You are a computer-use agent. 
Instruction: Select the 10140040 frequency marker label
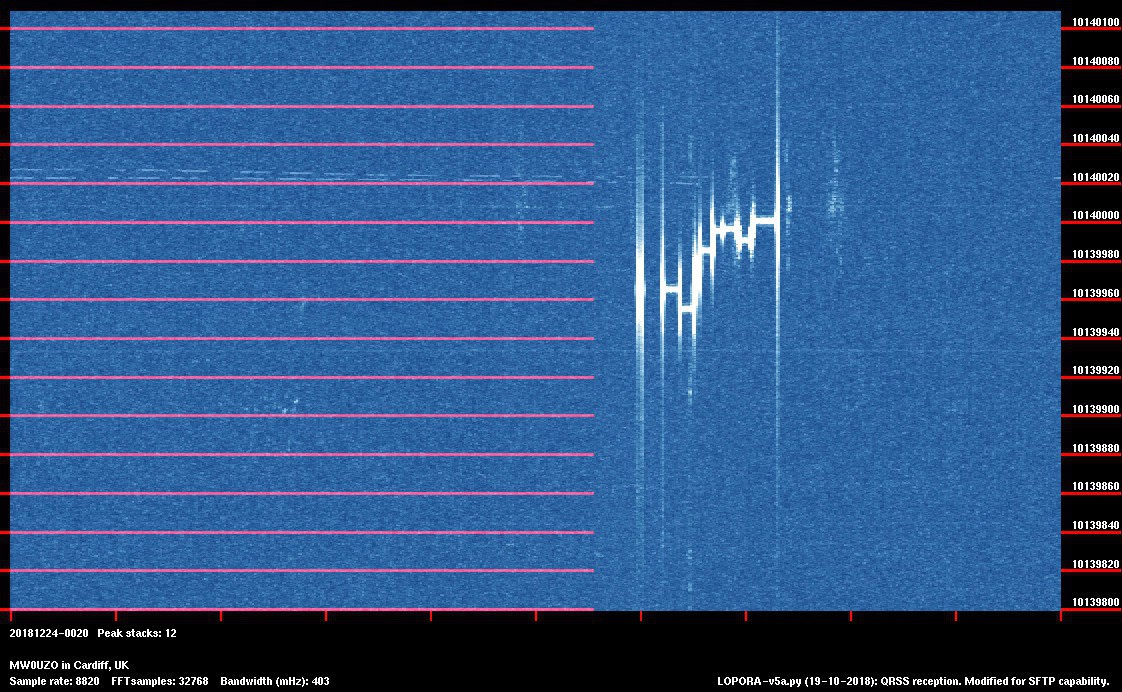pos(1095,139)
